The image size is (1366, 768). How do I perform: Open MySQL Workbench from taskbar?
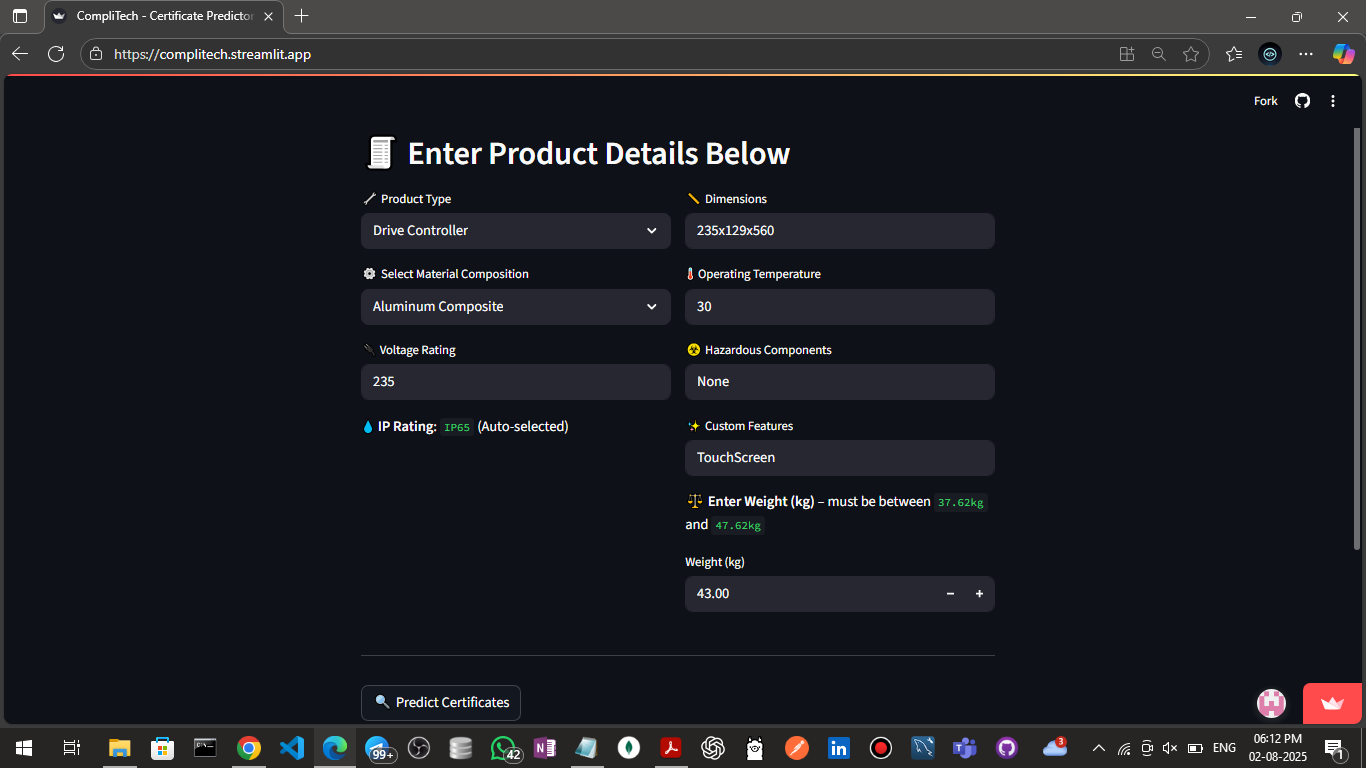pyautogui.click(x=922, y=748)
